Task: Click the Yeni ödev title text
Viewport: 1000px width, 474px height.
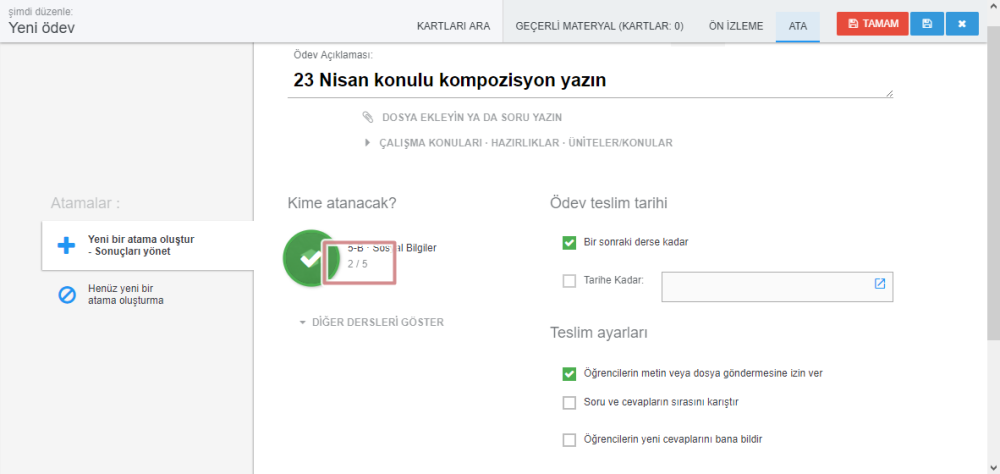Action: point(41,27)
